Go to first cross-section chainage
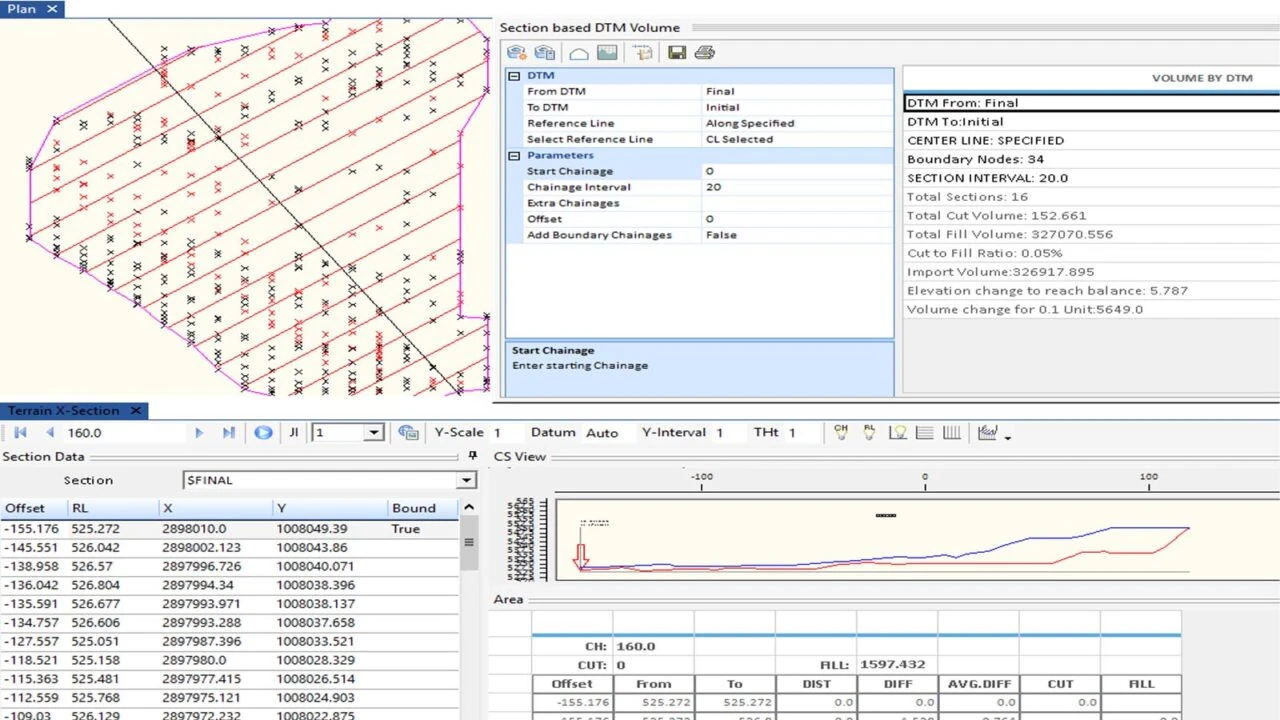Image resolution: width=1280 pixels, height=720 pixels. (20, 433)
